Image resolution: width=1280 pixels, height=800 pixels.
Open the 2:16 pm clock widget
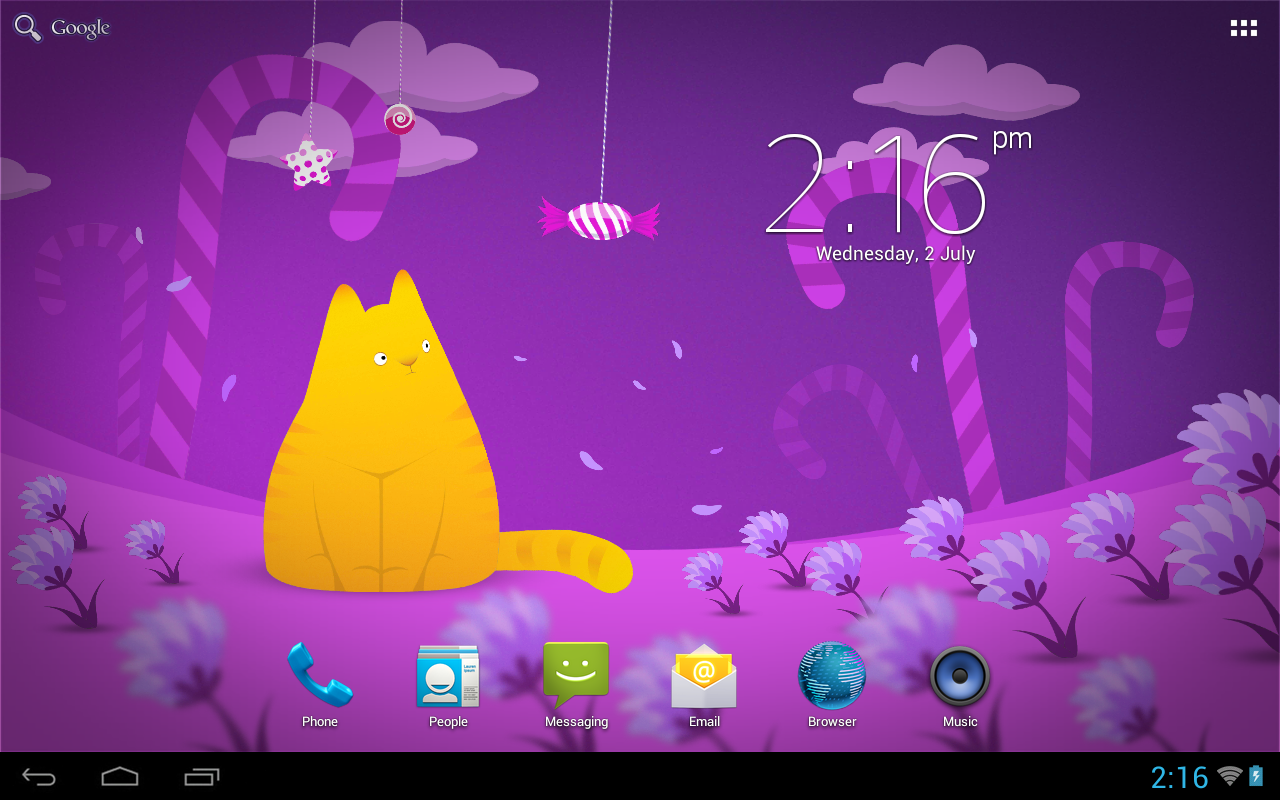coord(897,182)
